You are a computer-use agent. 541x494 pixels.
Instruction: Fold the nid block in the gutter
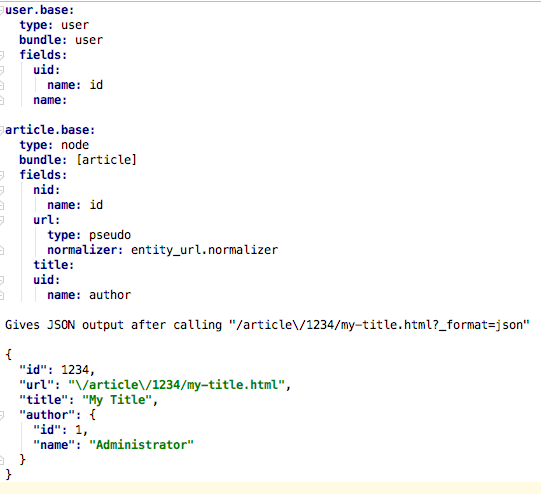[2, 190]
